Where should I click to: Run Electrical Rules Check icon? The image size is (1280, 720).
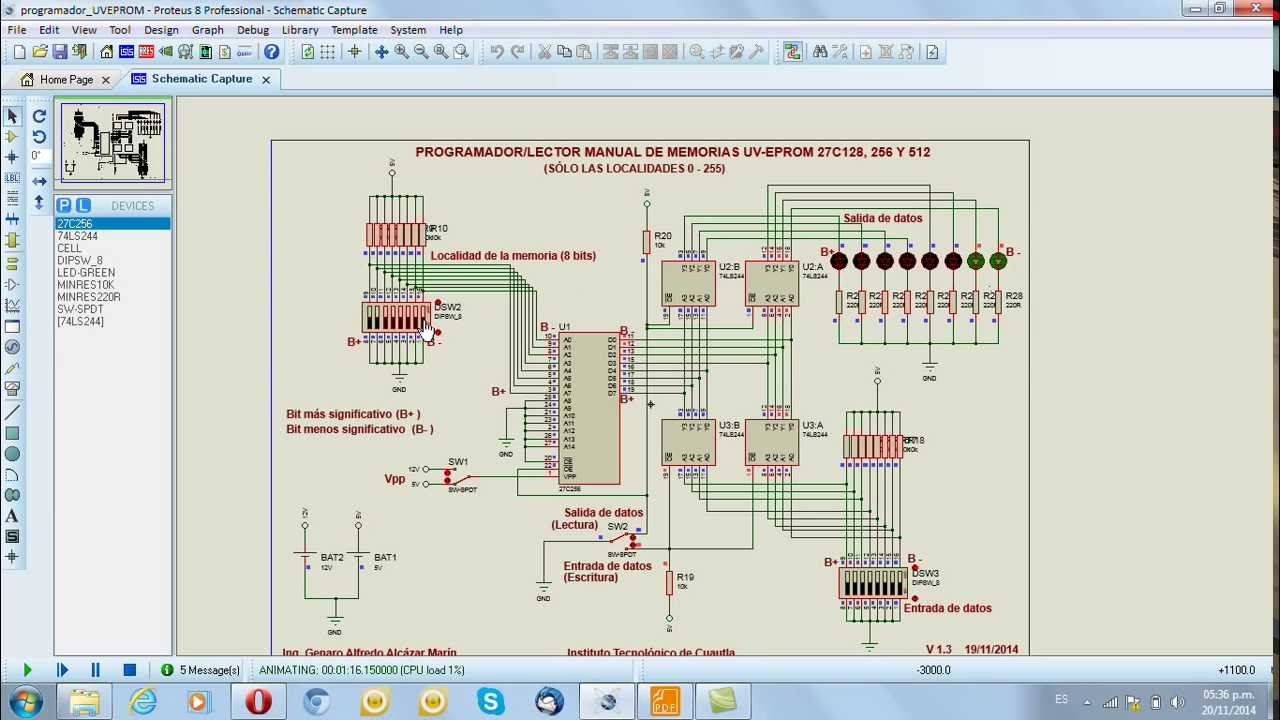pyautogui.click(x=932, y=52)
